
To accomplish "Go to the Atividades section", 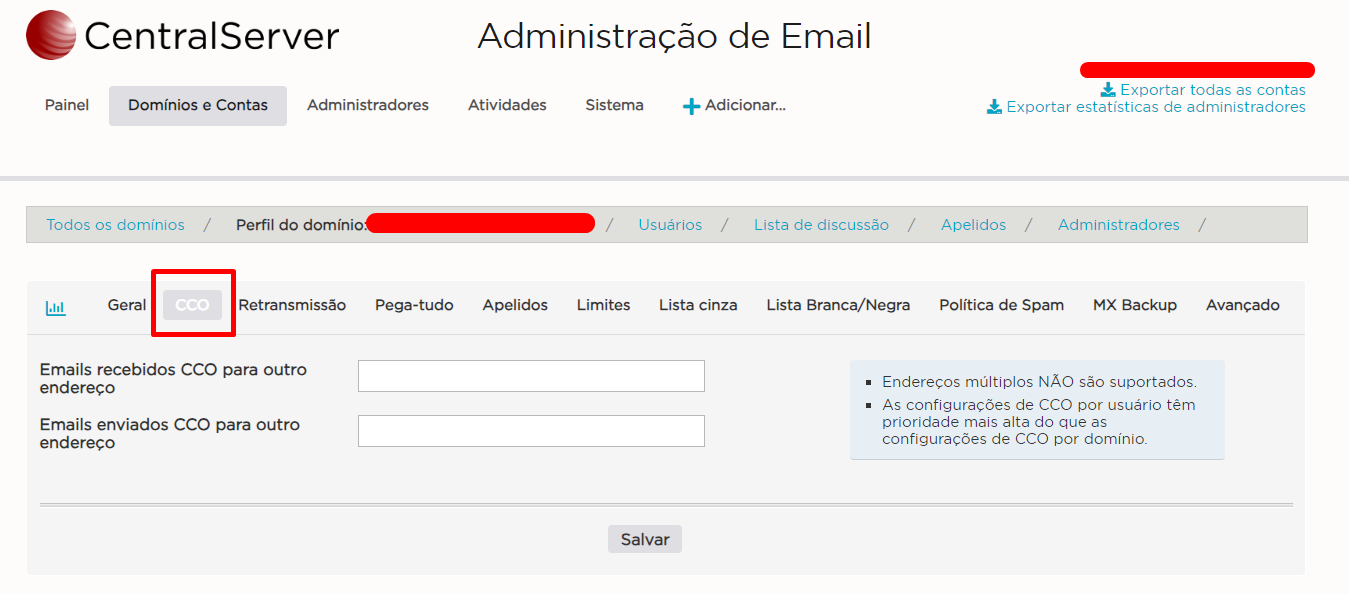I will 506,105.
